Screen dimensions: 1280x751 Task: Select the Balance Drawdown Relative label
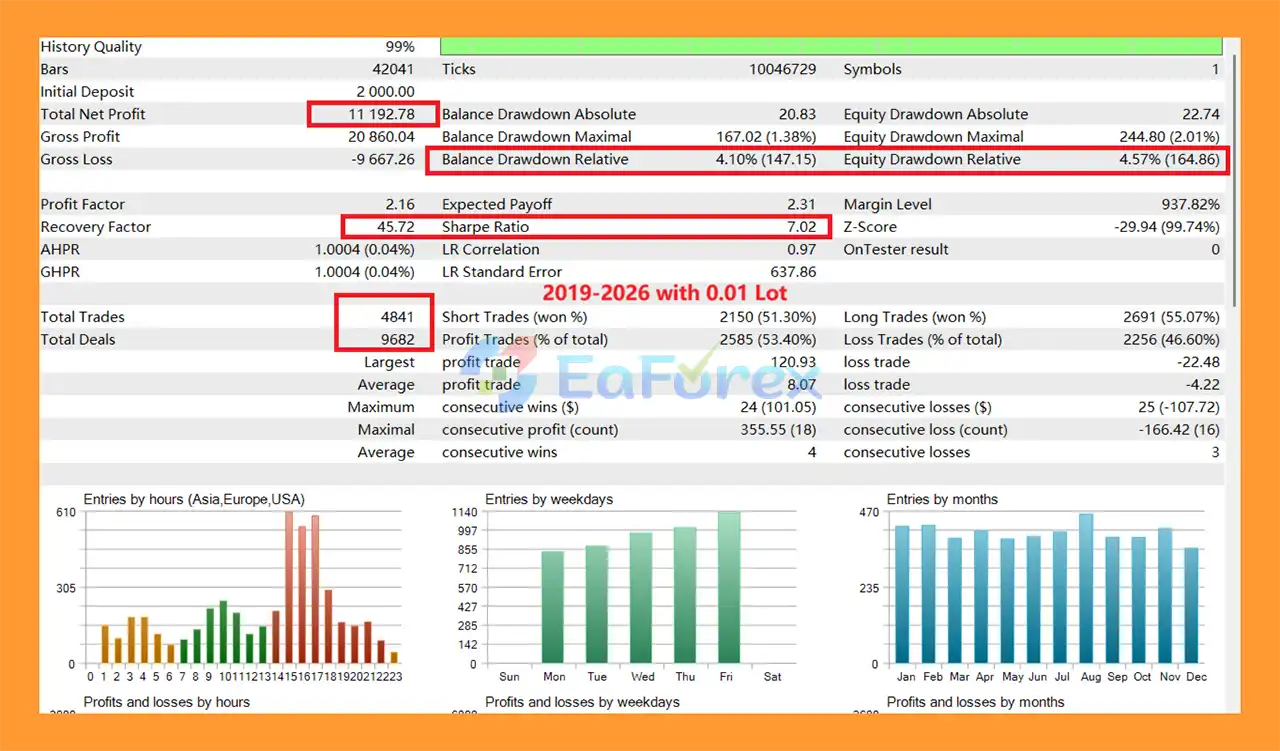point(535,159)
